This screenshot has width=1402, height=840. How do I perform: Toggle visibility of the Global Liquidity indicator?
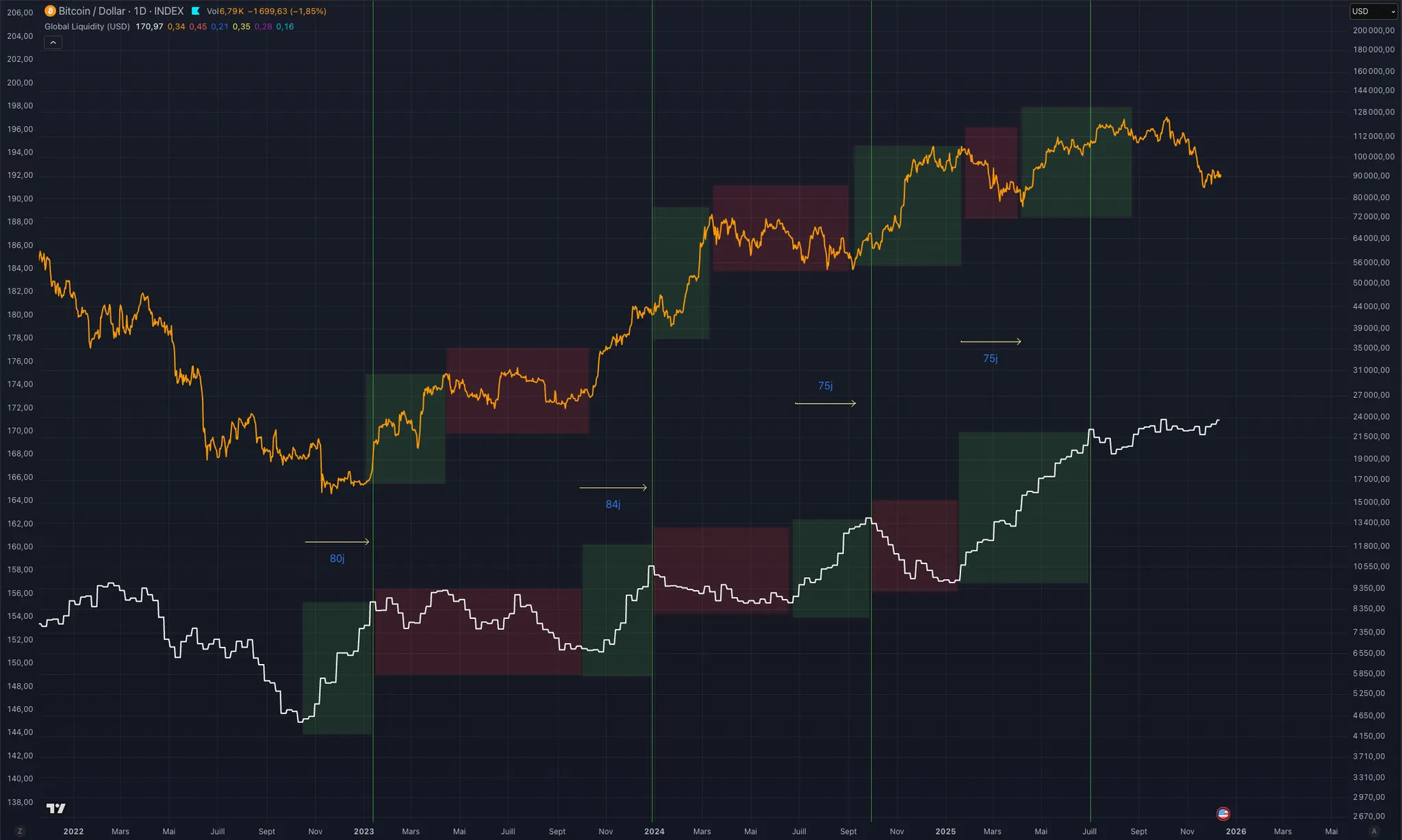click(x=86, y=26)
